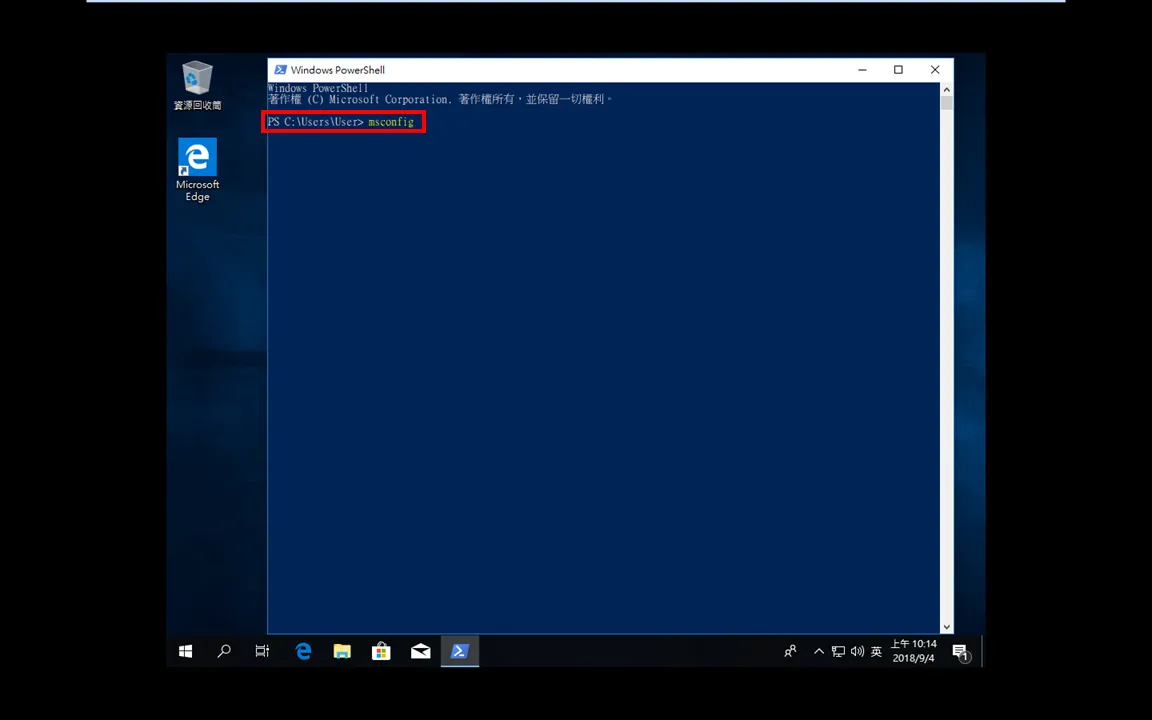Open the Recycle Bin desktop icon
1152x720 pixels.
(197, 85)
